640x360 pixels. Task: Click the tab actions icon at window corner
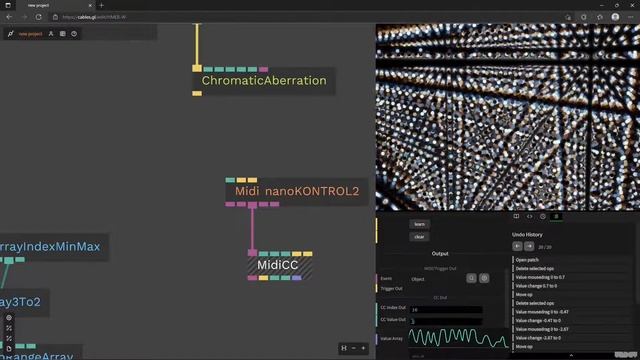[8, 5]
